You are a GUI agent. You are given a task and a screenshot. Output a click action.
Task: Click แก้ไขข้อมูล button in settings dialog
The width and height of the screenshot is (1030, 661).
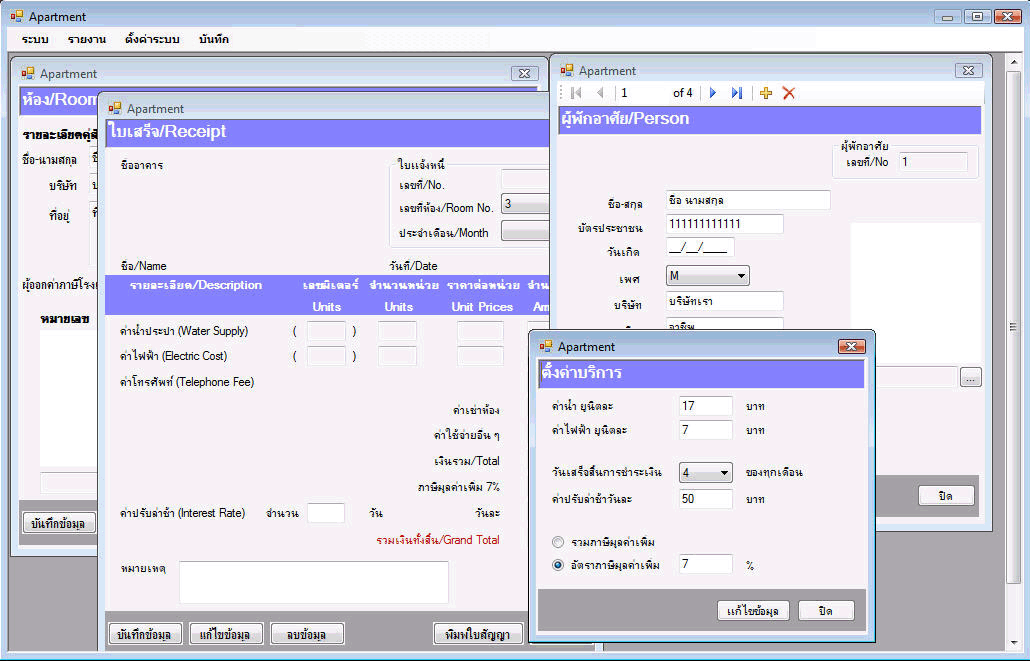(x=754, y=610)
